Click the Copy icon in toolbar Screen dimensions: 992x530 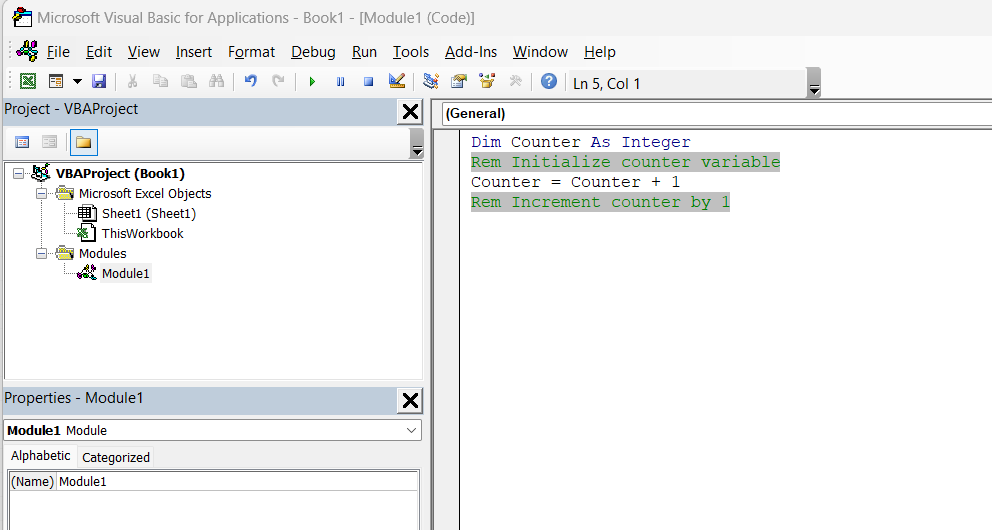[x=161, y=82]
